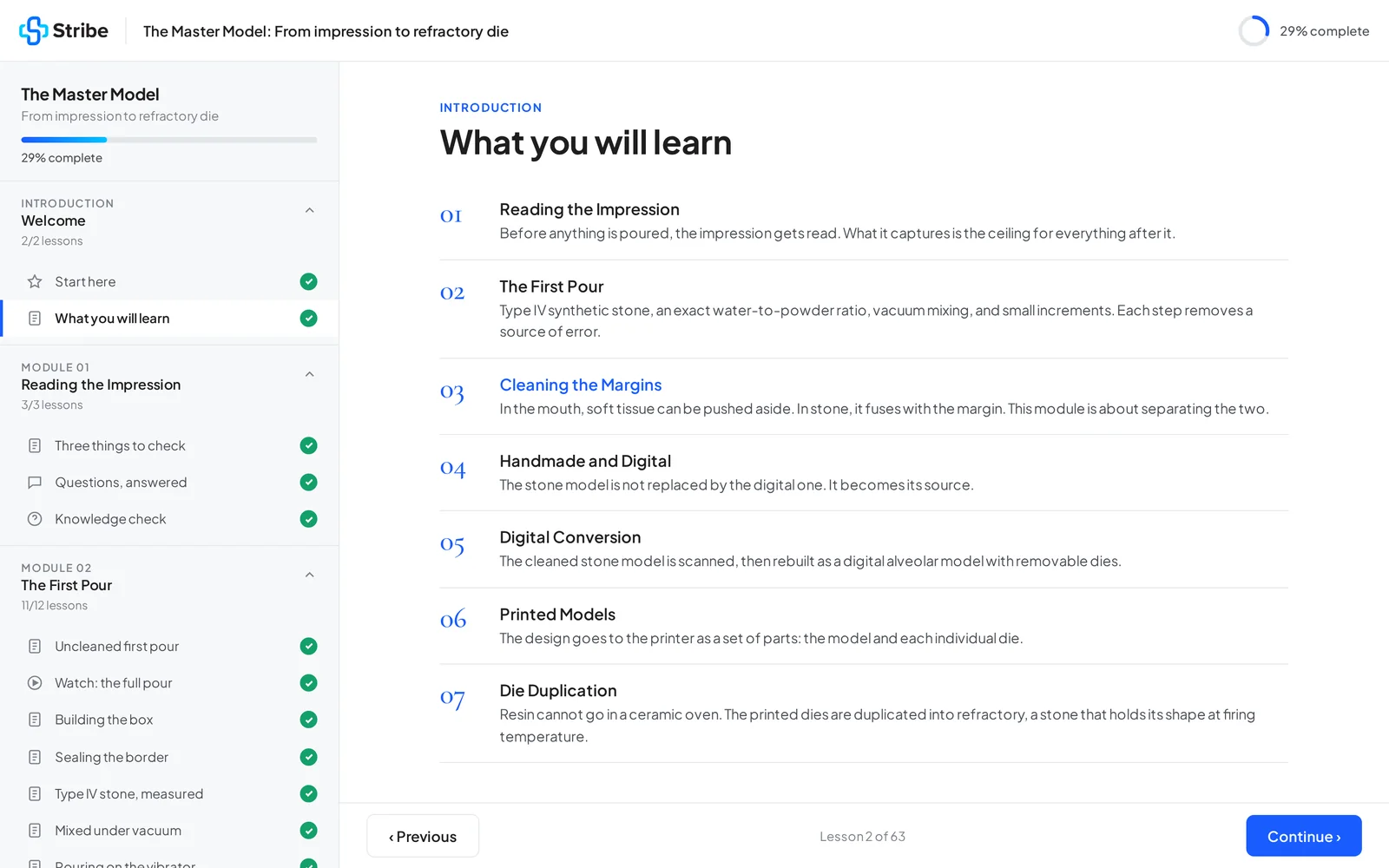The width and height of the screenshot is (1389, 868).
Task: Click the 29% complete header text
Action: click(1324, 31)
